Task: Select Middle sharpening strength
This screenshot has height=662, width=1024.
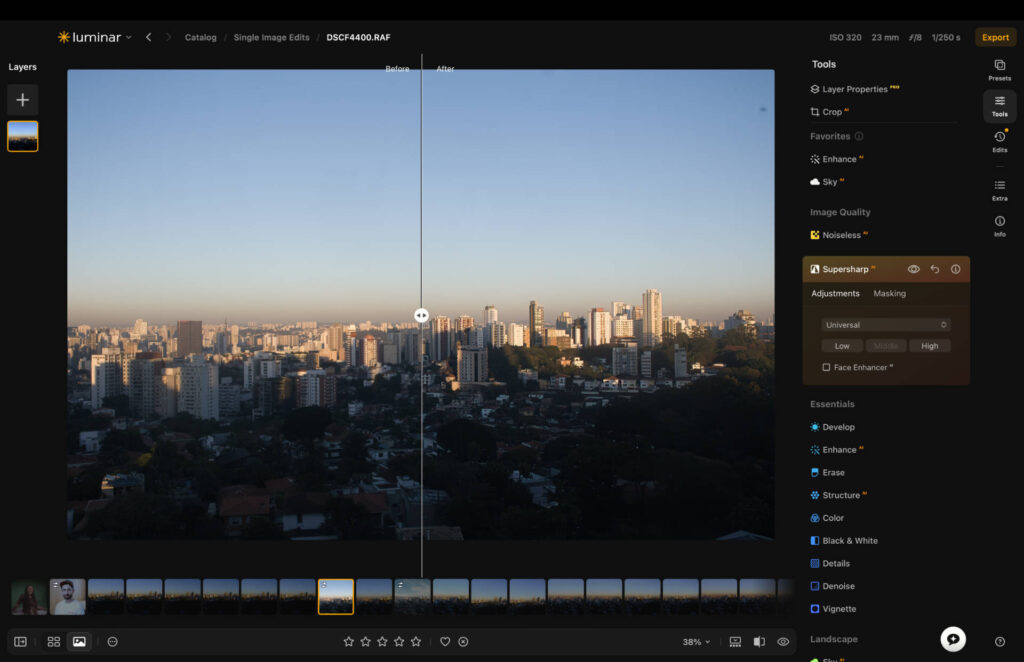Action: [886, 346]
